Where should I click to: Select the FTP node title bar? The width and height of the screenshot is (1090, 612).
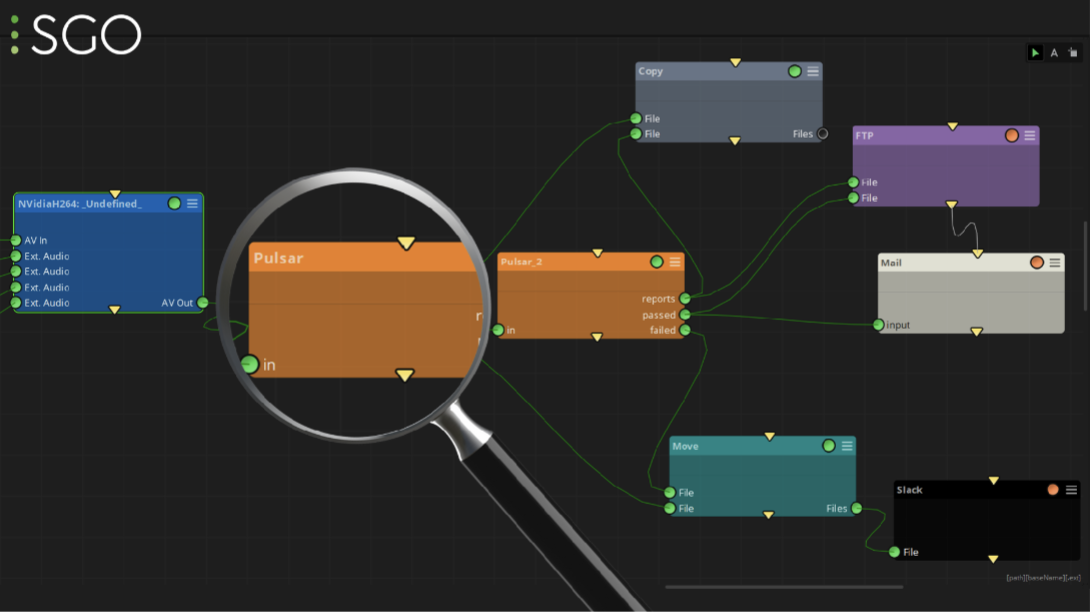(x=946, y=136)
